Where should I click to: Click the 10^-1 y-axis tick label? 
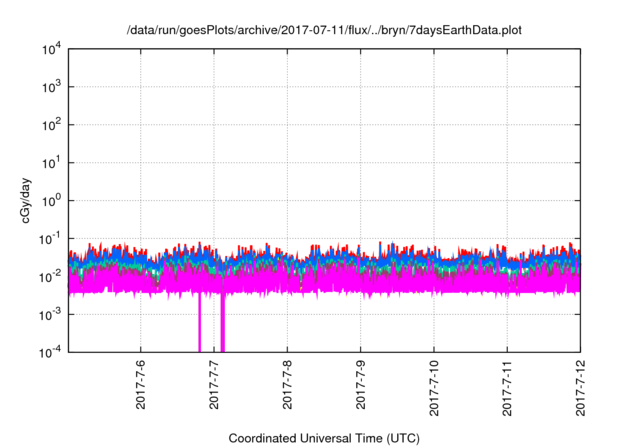pos(50,239)
